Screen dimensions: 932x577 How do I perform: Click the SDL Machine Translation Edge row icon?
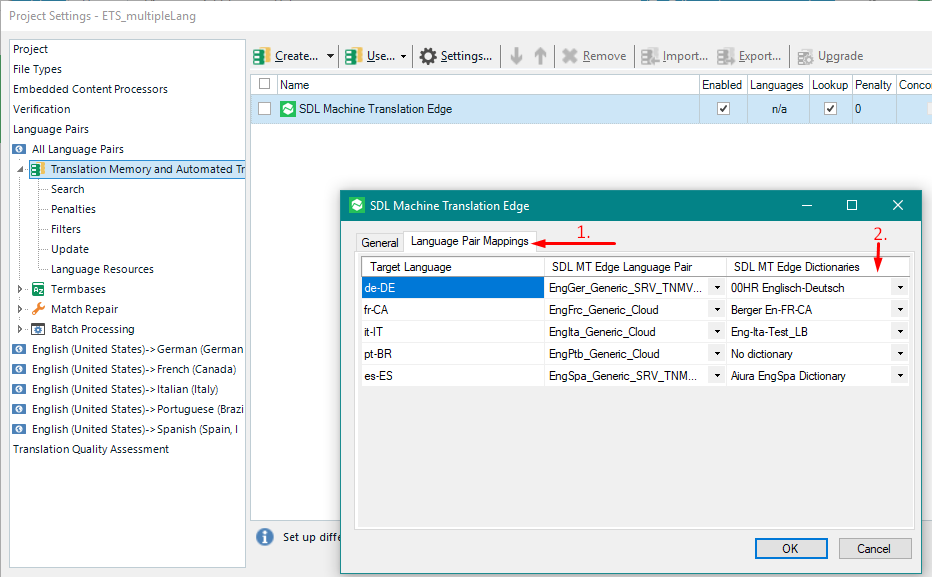(288, 109)
